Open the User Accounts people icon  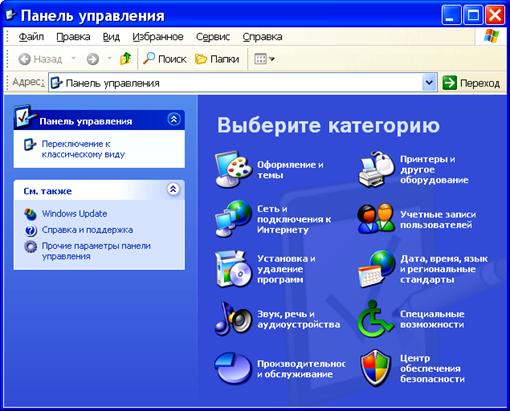coord(376,218)
